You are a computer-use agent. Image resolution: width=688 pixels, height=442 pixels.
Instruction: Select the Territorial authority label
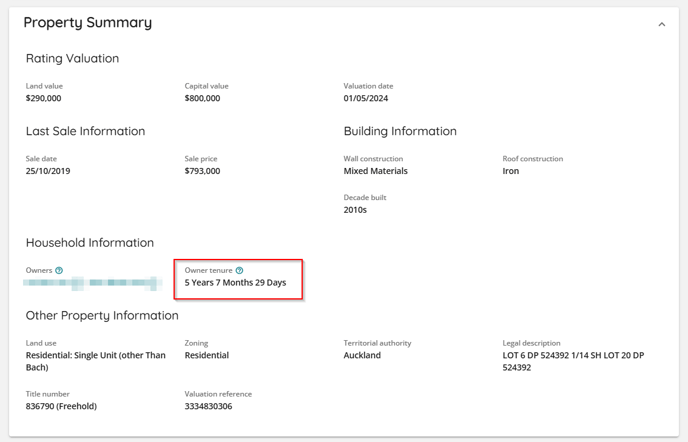[377, 343]
